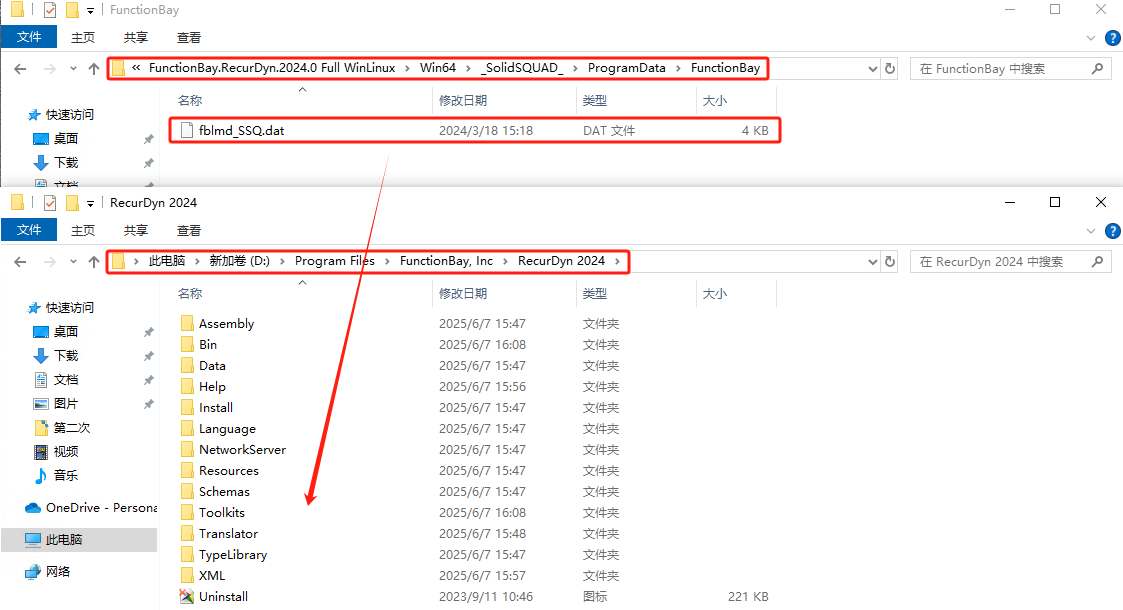Image resolution: width=1123 pixels, height=610 pixels.
Task: Click the FunctionBay, Inc breadcrumb
Action: [x=446, y=261]
